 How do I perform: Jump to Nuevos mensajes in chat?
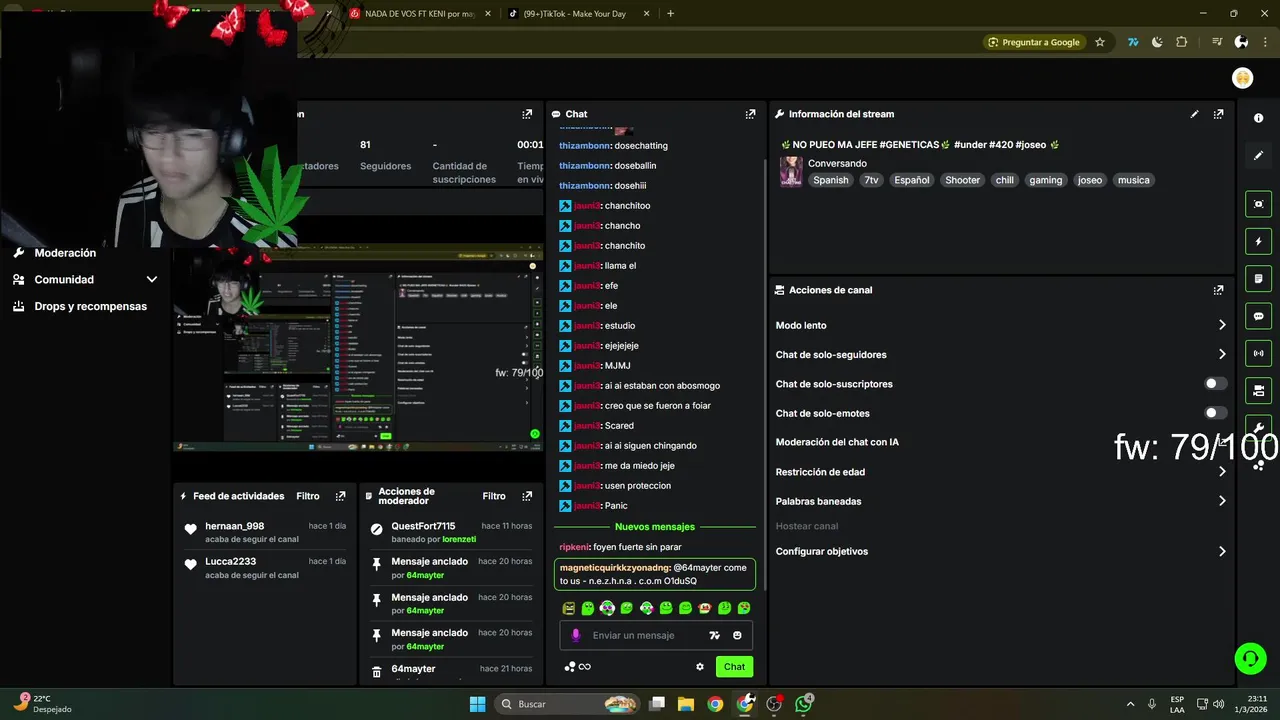[x=654, y=527]
